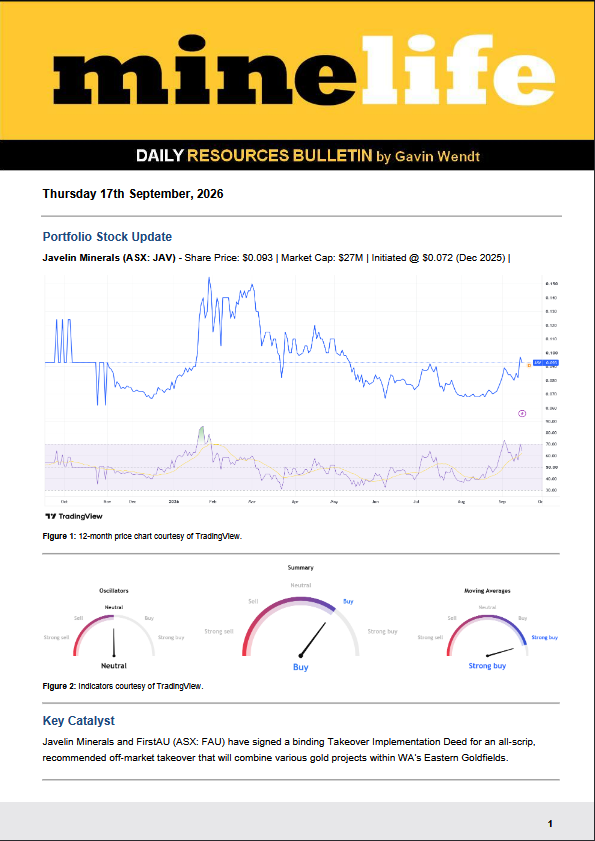Click the Summary gauge needle
The height and width of the screenshot is (841, 595).
click(313, 639)
